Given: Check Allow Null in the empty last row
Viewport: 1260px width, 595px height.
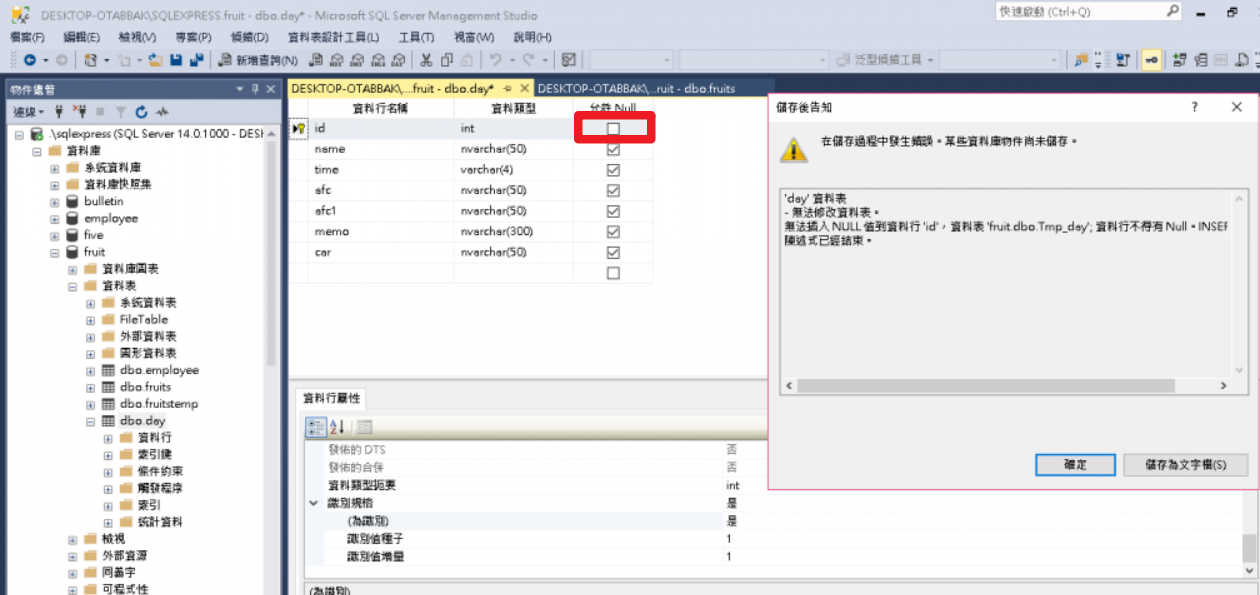Looking at the screenshot, I should tap(613, 273).
